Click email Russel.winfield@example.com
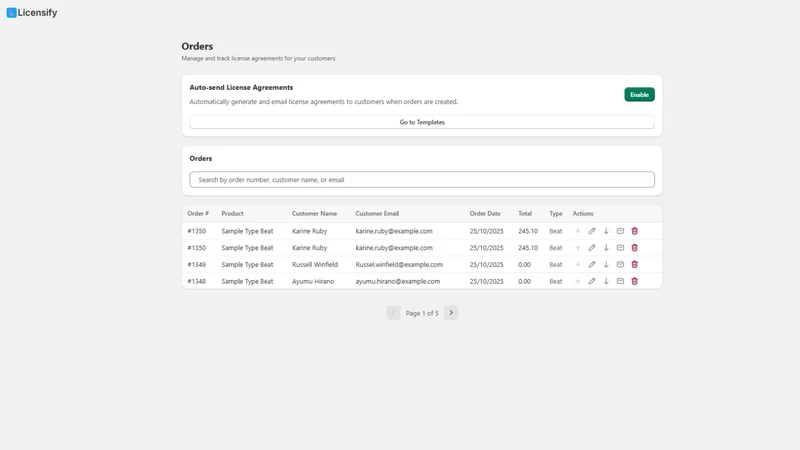Screen dimensions: 800x450 pos(399,264)
